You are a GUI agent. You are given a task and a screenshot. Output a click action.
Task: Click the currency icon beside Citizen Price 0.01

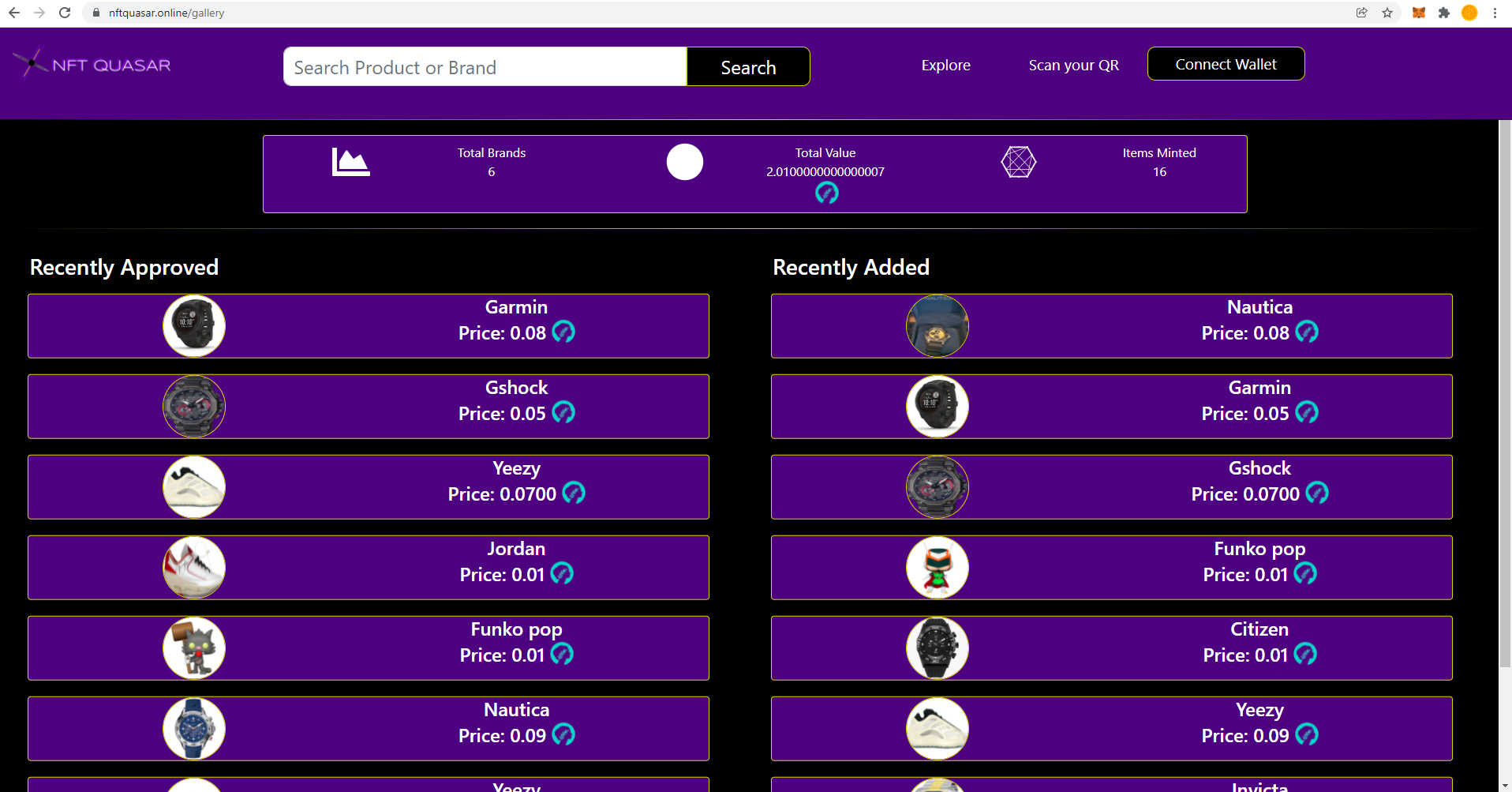[x=1305, y=654]
